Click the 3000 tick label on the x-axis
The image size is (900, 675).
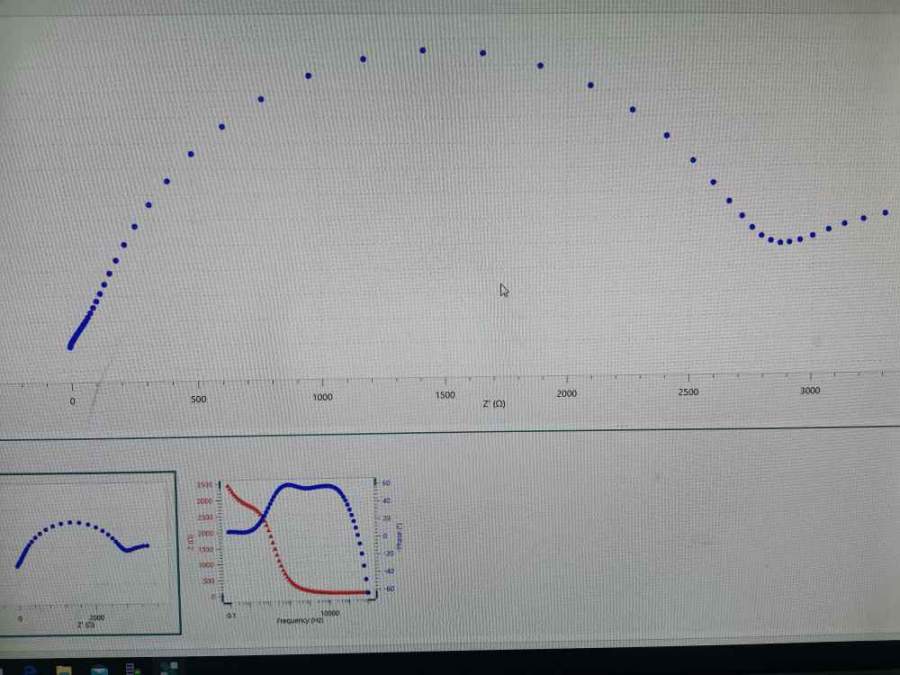coord(810,391)
